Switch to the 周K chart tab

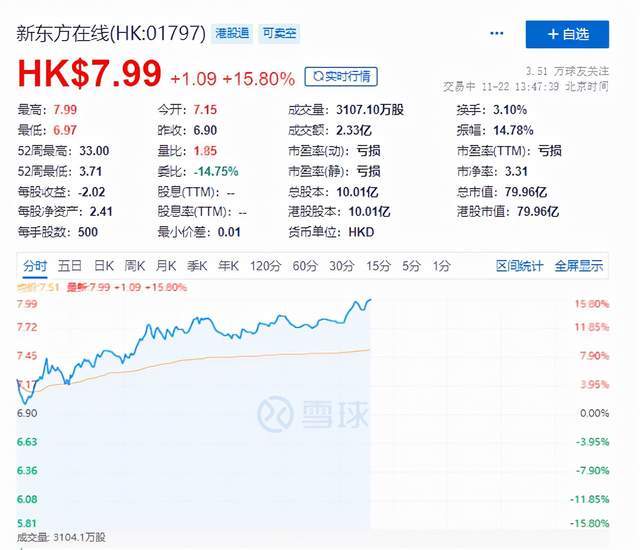click(135, 266)
